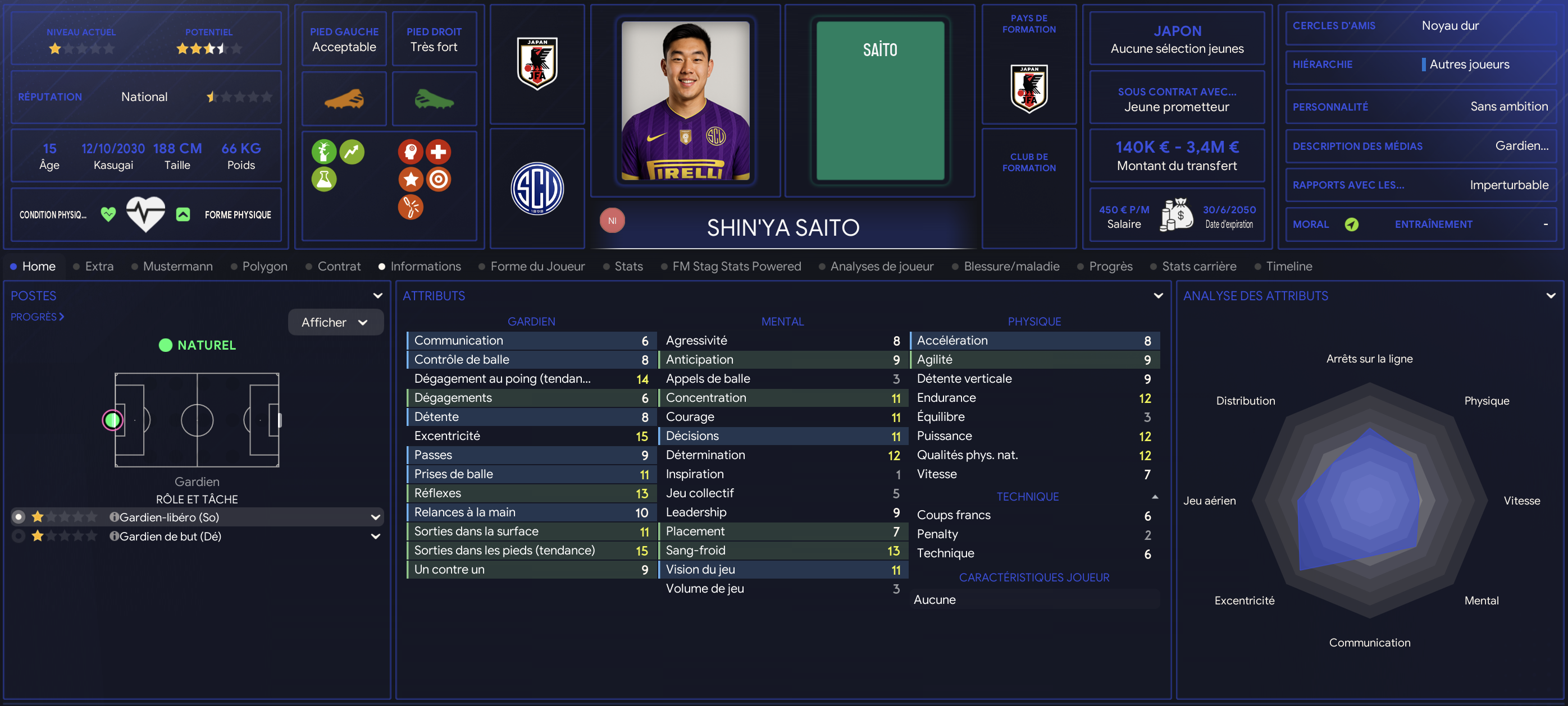Click the green natural goalkeeper position marker

tap(113, 420)
